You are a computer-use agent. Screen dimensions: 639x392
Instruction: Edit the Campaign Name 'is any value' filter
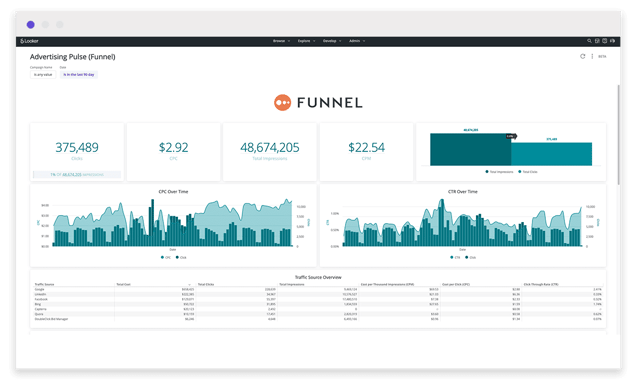click(43, 75)
